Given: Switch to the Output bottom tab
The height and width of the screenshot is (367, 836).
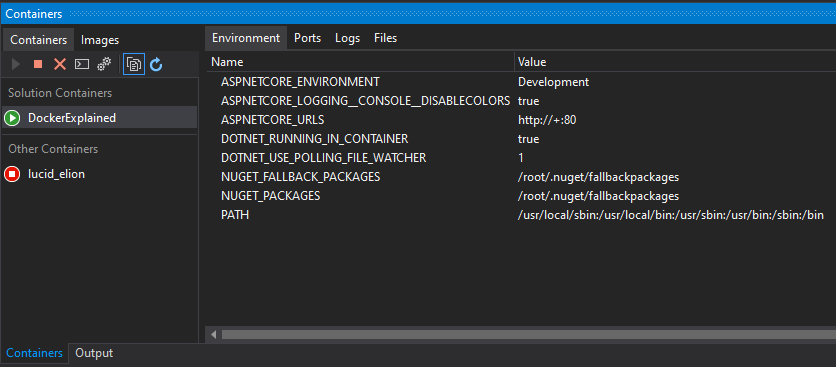Looking at the screenshot, I should pyautogui.click(x=94, y=353).
